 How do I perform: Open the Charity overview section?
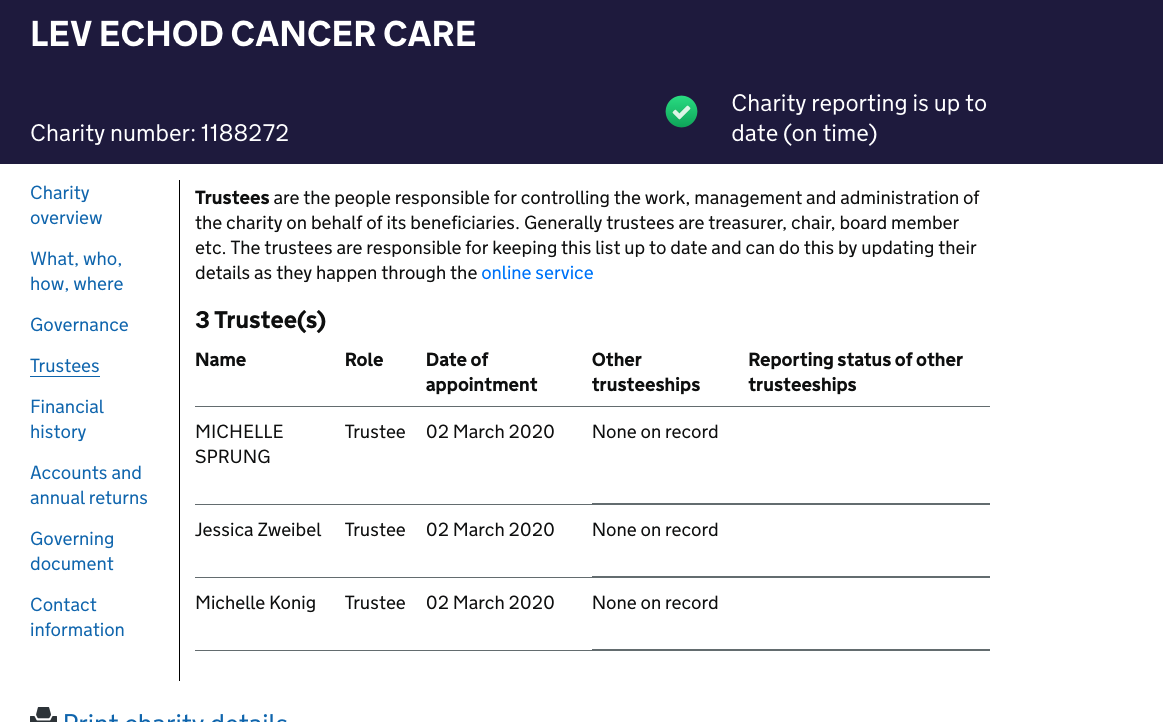coord(66,206)
